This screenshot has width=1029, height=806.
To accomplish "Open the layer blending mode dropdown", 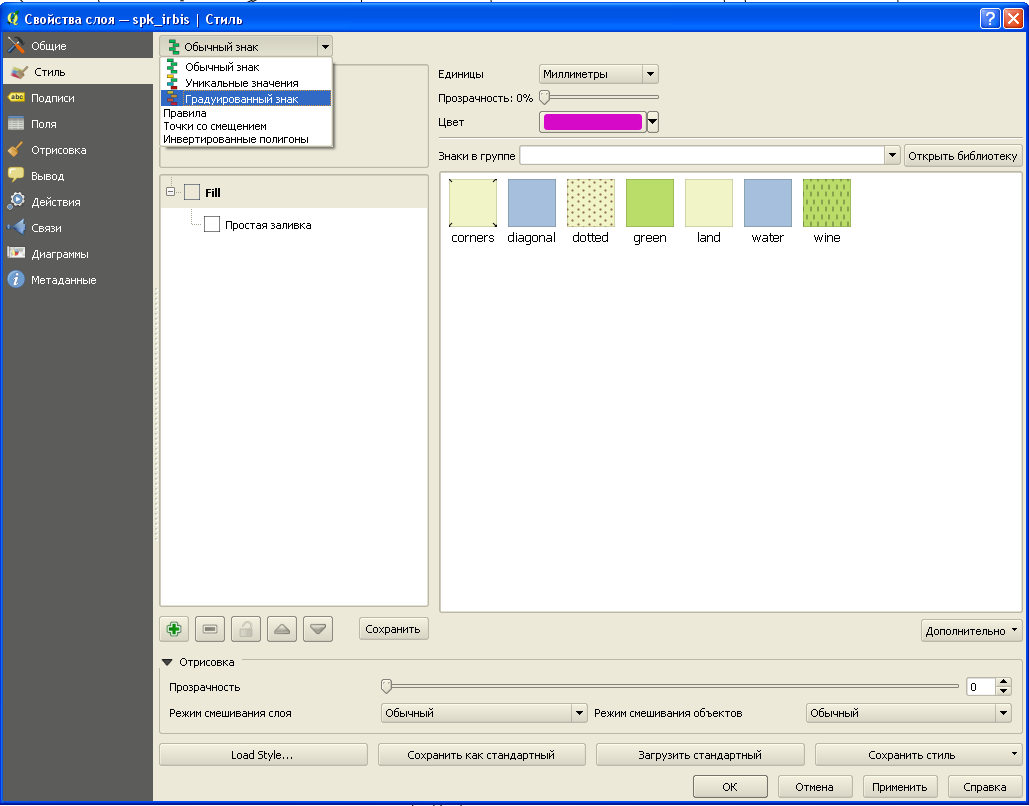I will coord(484,713).
